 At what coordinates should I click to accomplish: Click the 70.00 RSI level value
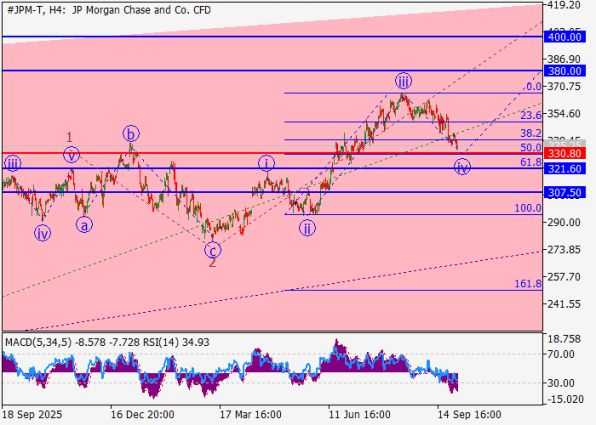pyautogui.click(x=561, y=354)
